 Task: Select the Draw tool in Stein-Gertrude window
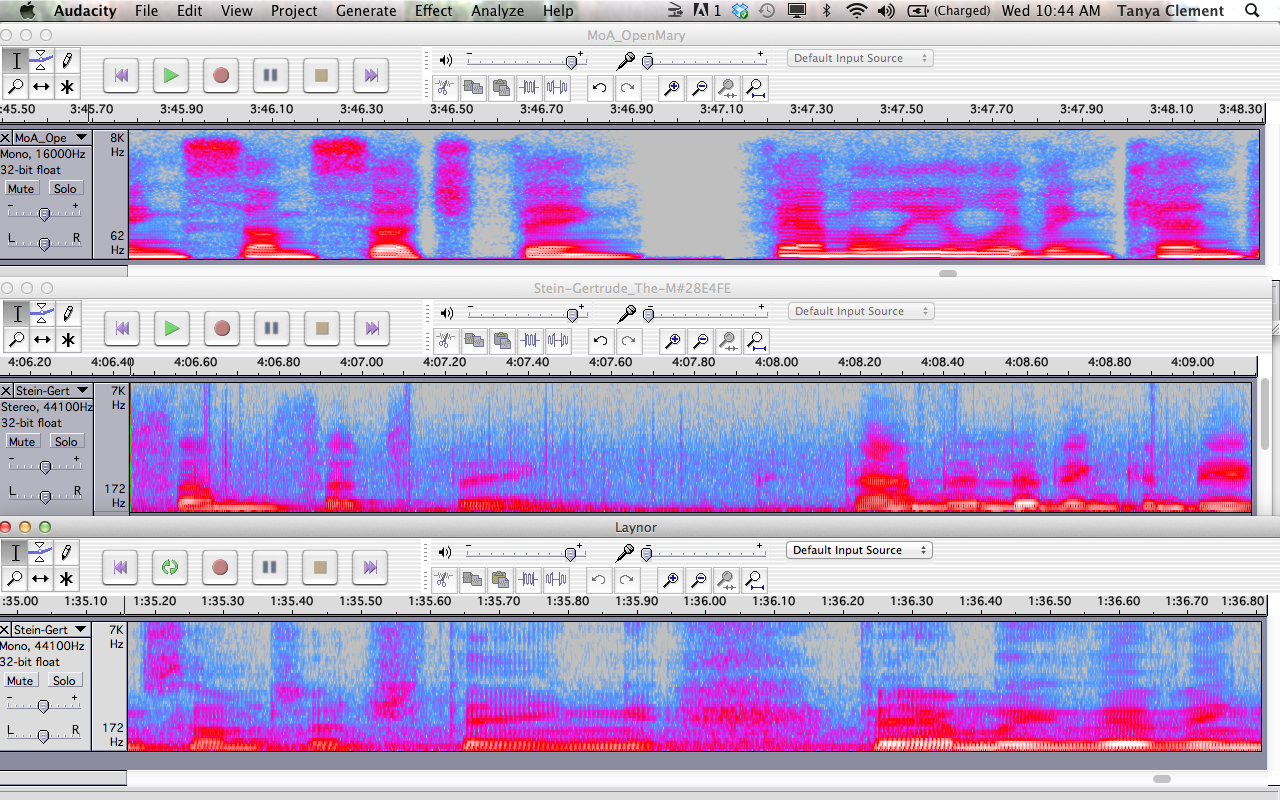(x=66, y=314)
